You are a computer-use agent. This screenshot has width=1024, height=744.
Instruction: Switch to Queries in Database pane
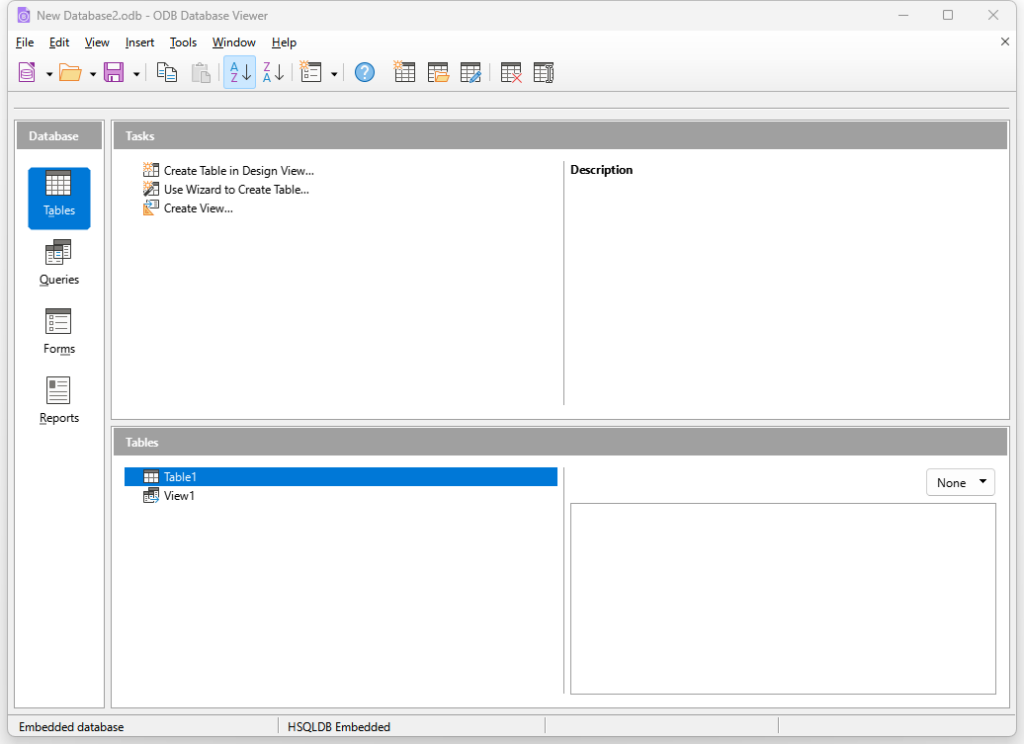click(x=59, y=263)
